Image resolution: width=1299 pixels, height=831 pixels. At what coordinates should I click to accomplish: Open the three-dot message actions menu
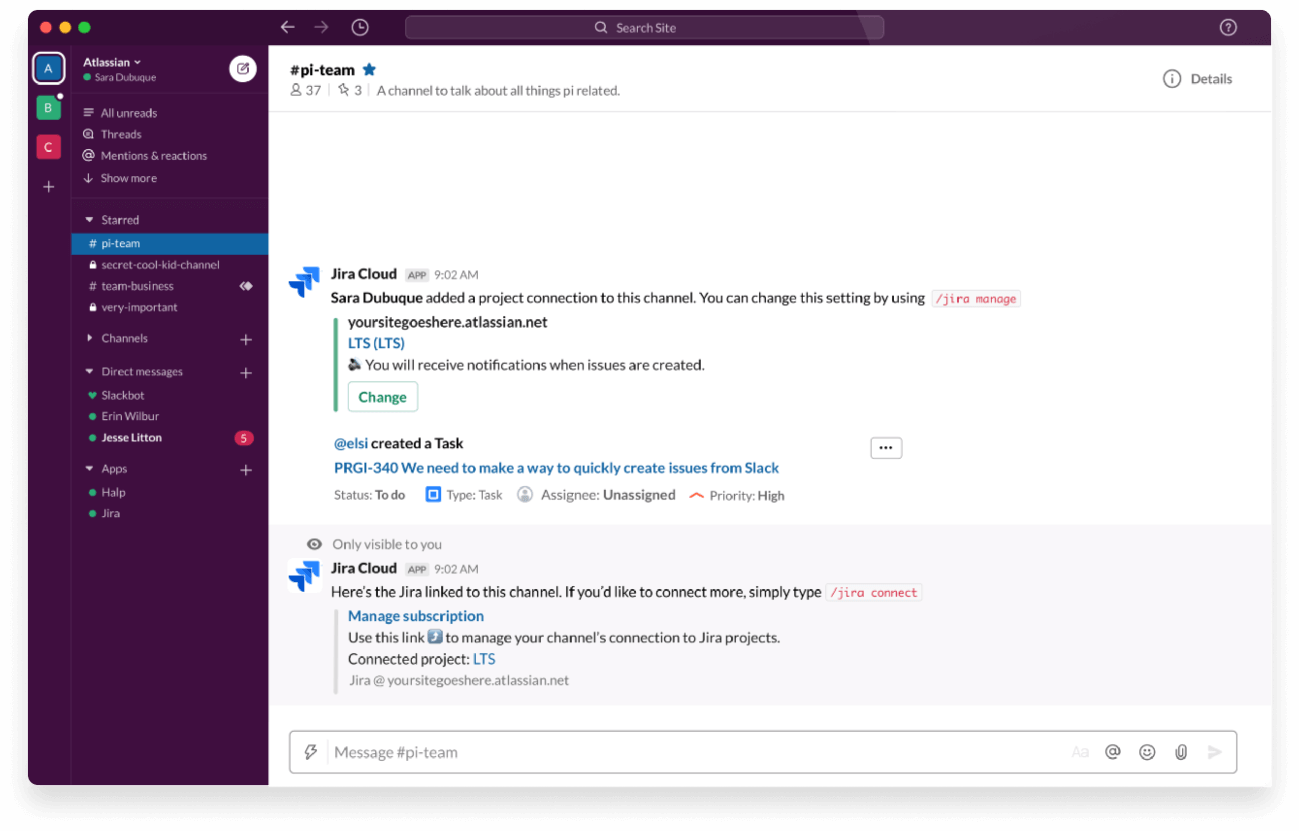pos(886,448)
